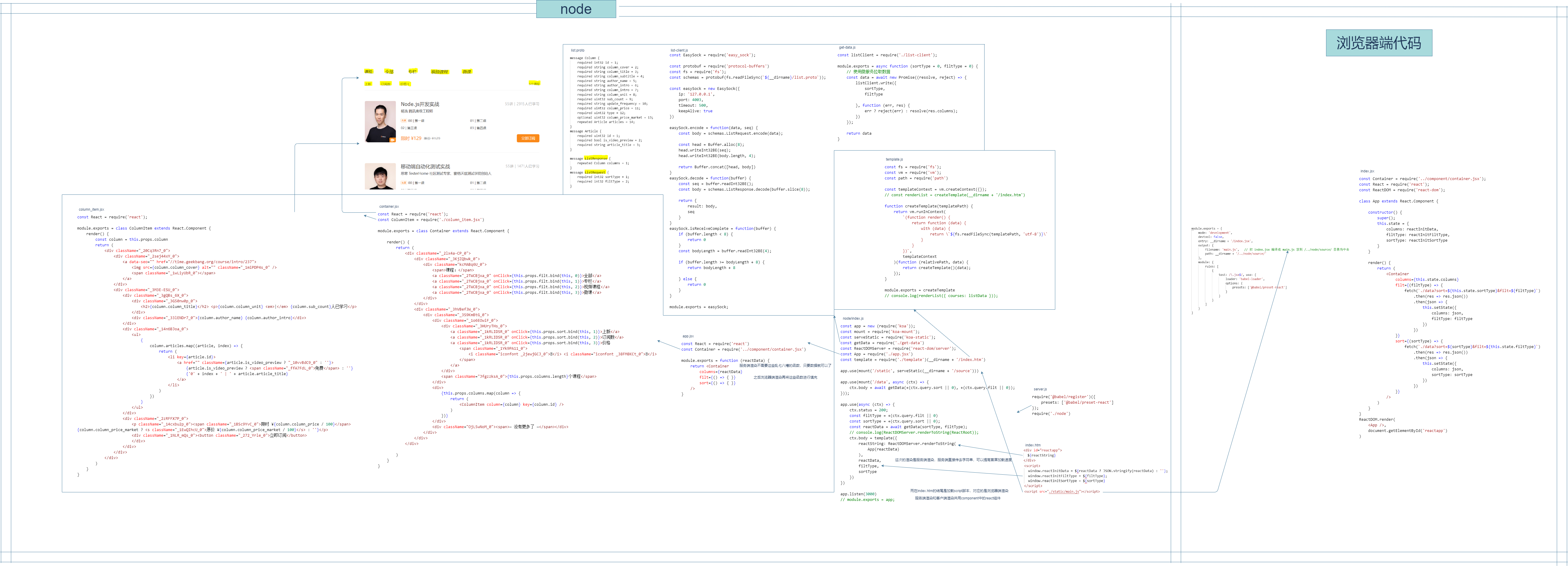Click the '立即订阅' orange button

pos(528,138)
